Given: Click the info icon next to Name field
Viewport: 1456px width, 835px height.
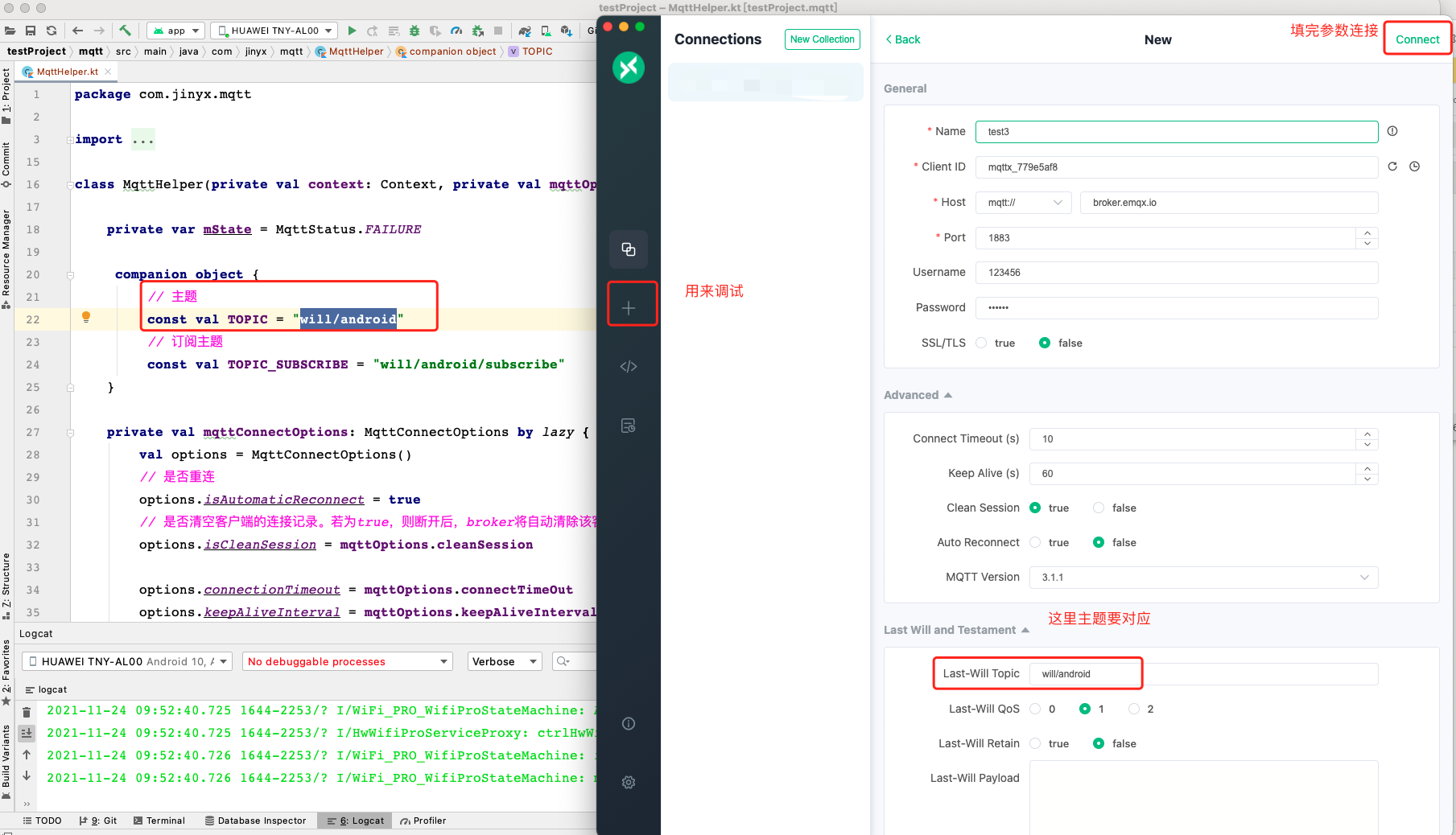Looking at the screenshot, I should pyautogui.click(x=1392, y=131).
